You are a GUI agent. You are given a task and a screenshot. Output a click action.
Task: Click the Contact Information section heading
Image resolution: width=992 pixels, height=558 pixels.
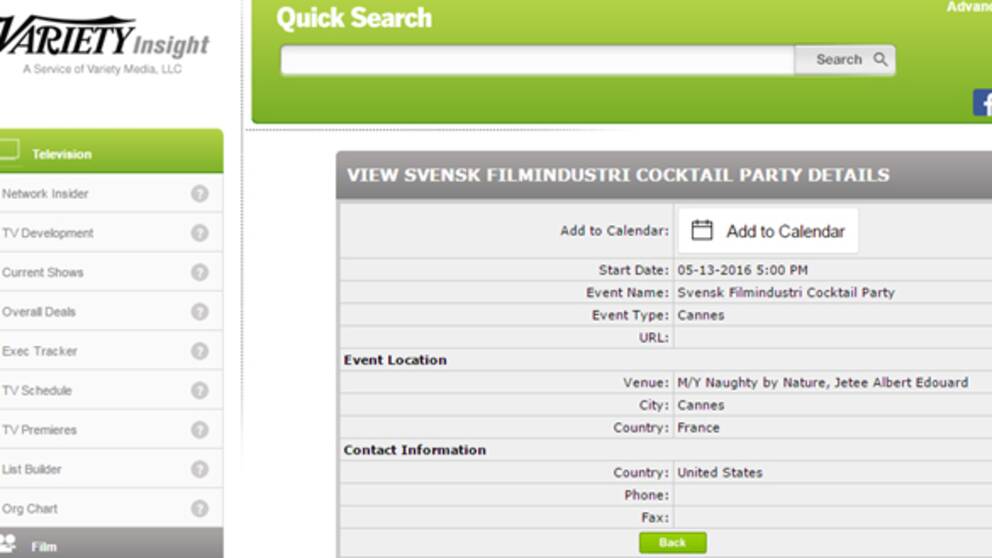click(x=414, y=450)
